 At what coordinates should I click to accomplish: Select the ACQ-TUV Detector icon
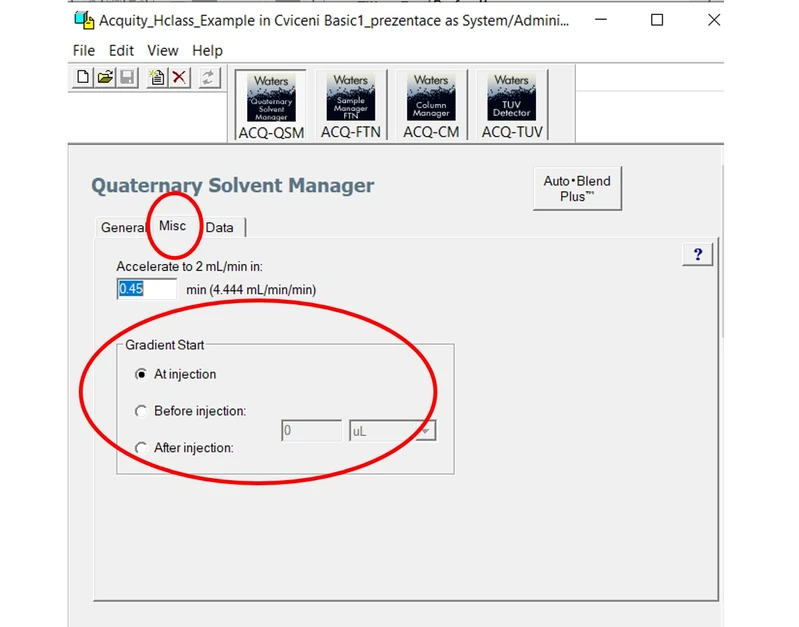tap(512, 105)
